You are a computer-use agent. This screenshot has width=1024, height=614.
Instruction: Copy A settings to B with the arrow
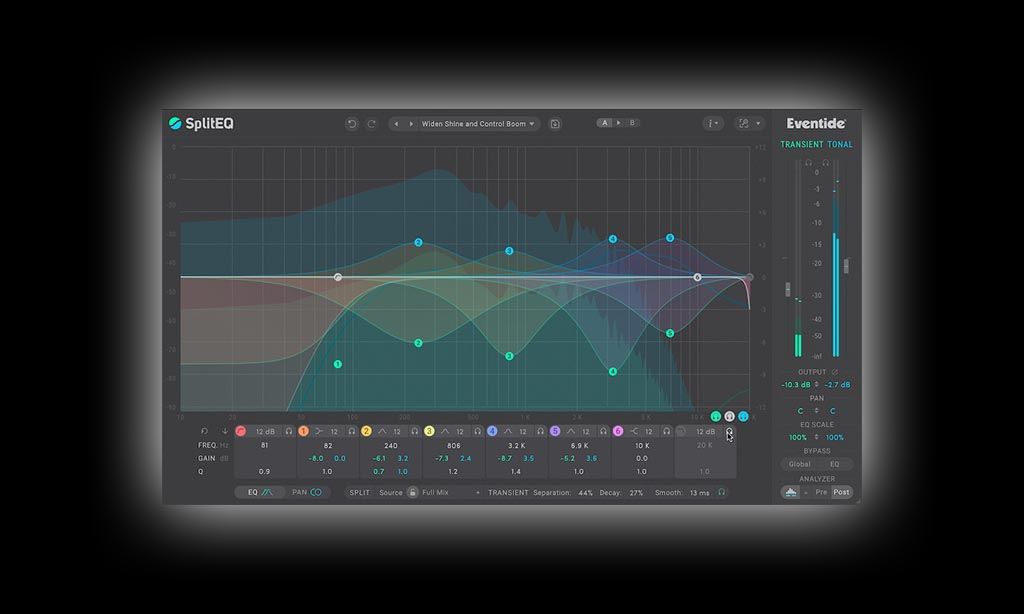(618, 123)
